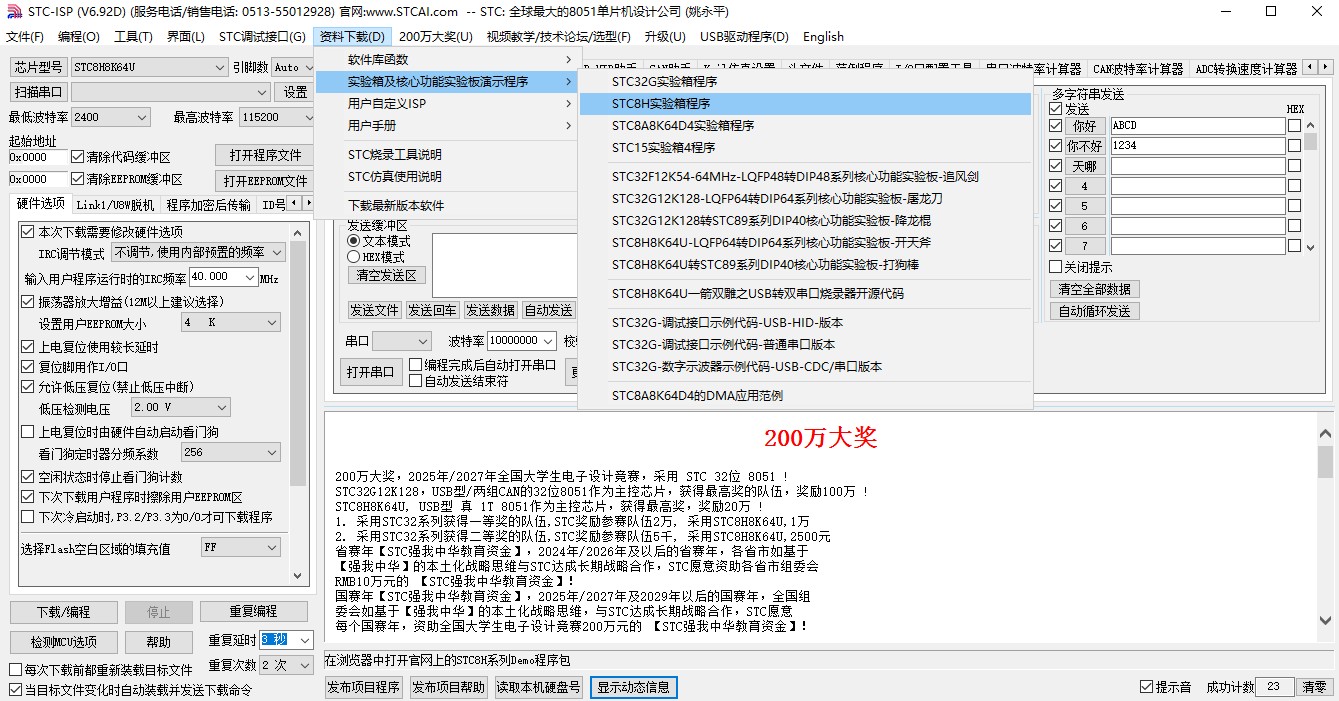This screenshot has height=701, width=1339.
Task: Click the 读取本机硬盘号 button
Action: pyautogui.click(x=539, y=687)
